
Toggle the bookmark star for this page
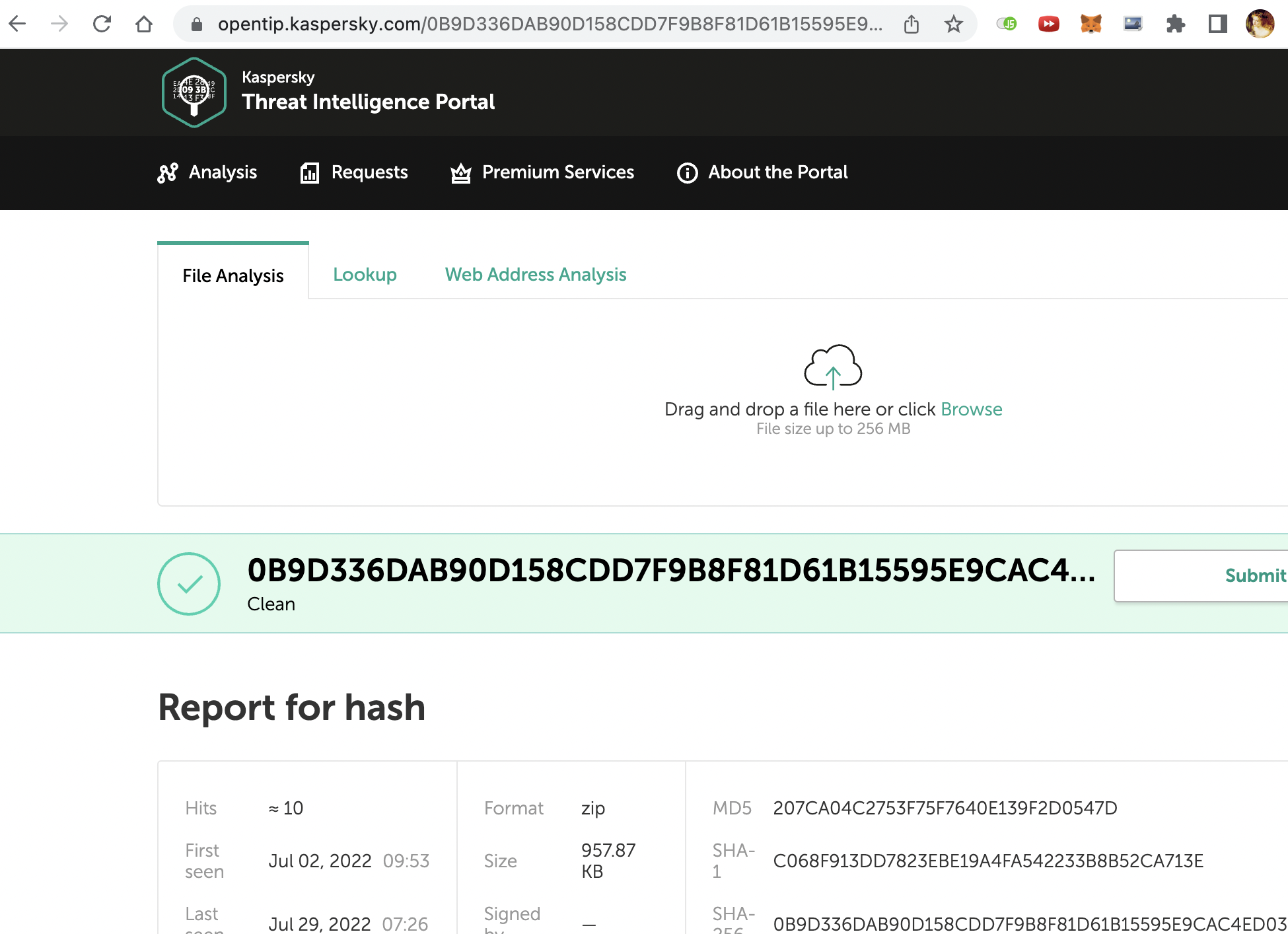tap(953, 23)
